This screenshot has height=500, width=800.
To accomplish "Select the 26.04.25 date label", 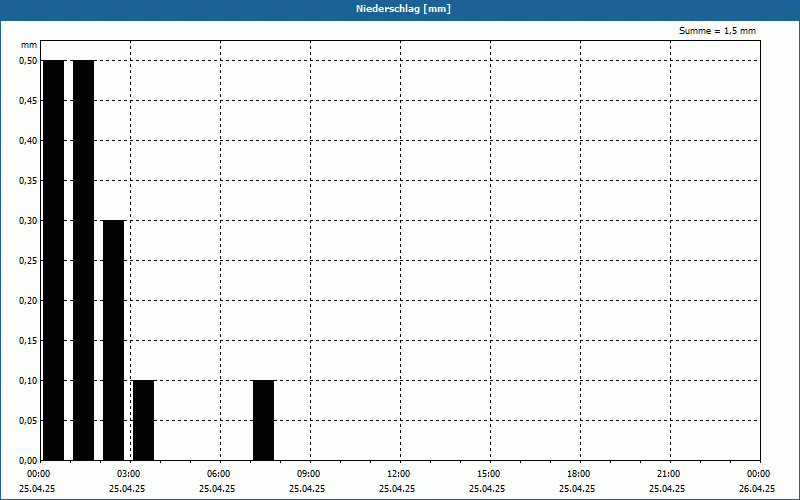I will click(757, 489).
